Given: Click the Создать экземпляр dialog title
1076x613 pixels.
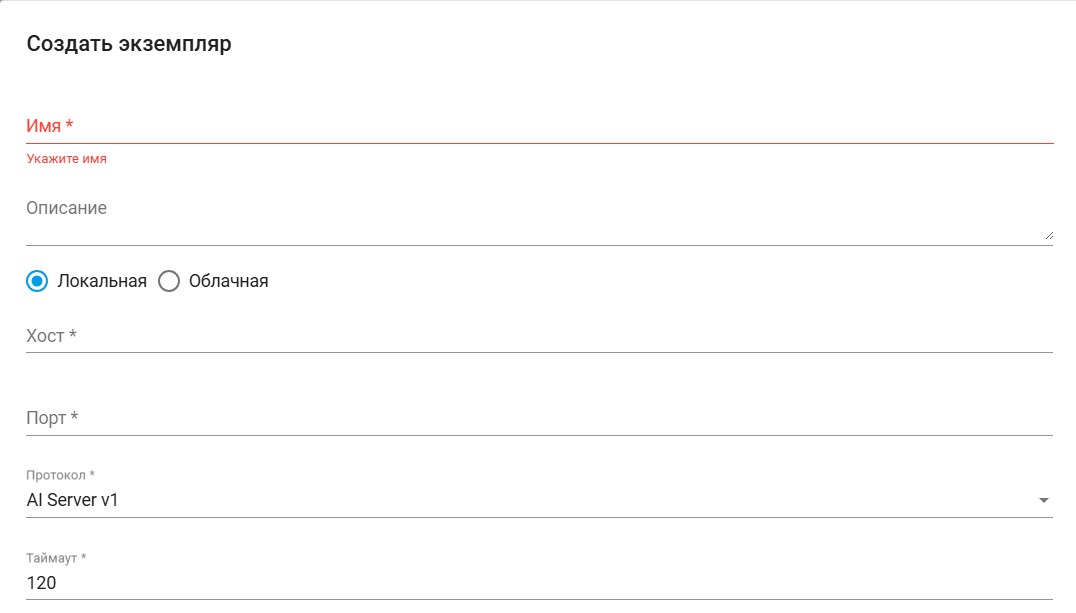Looking at the screenshot, I should (129, 44).
